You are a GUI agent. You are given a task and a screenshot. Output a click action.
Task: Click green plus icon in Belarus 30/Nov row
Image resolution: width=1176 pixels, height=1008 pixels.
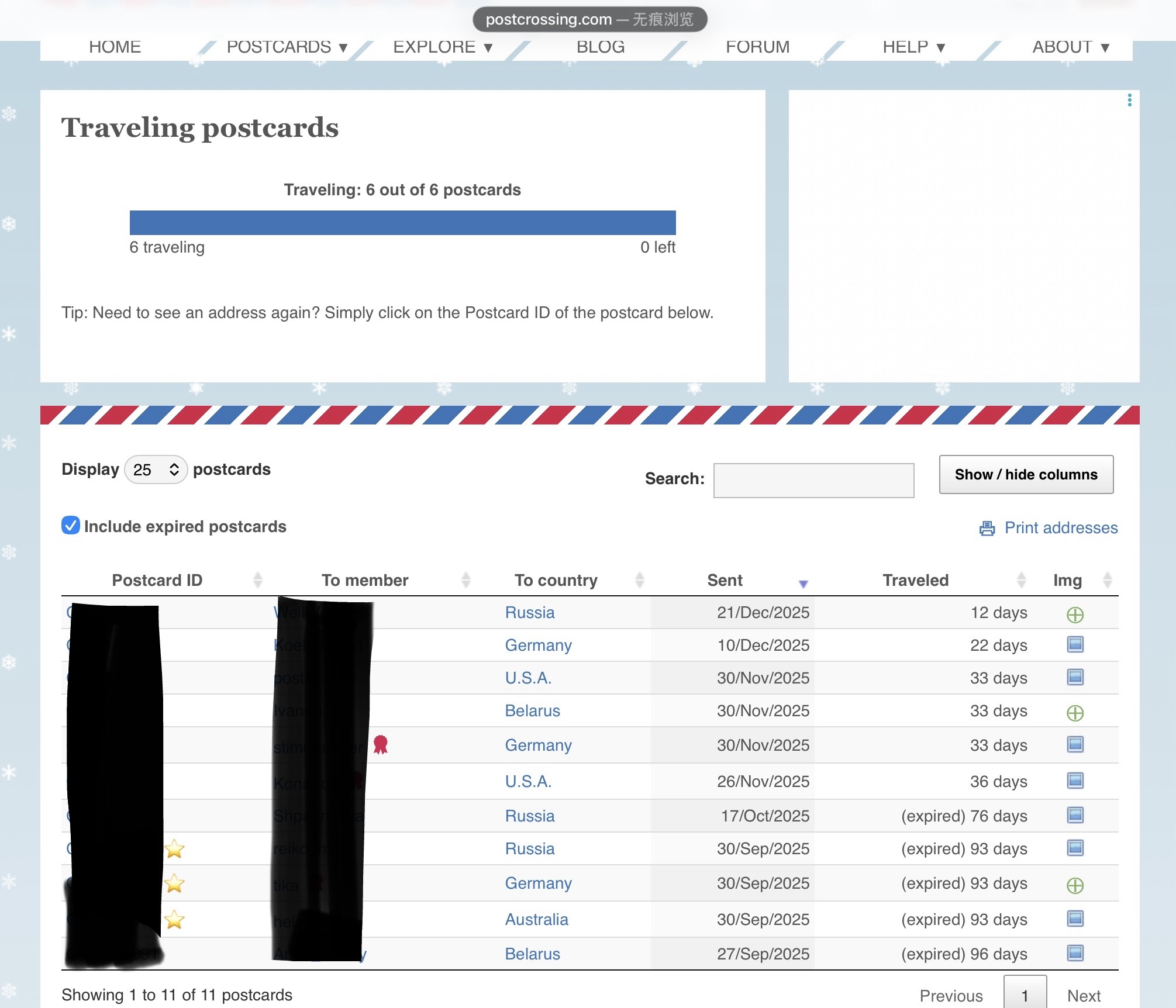[1075, 713]
